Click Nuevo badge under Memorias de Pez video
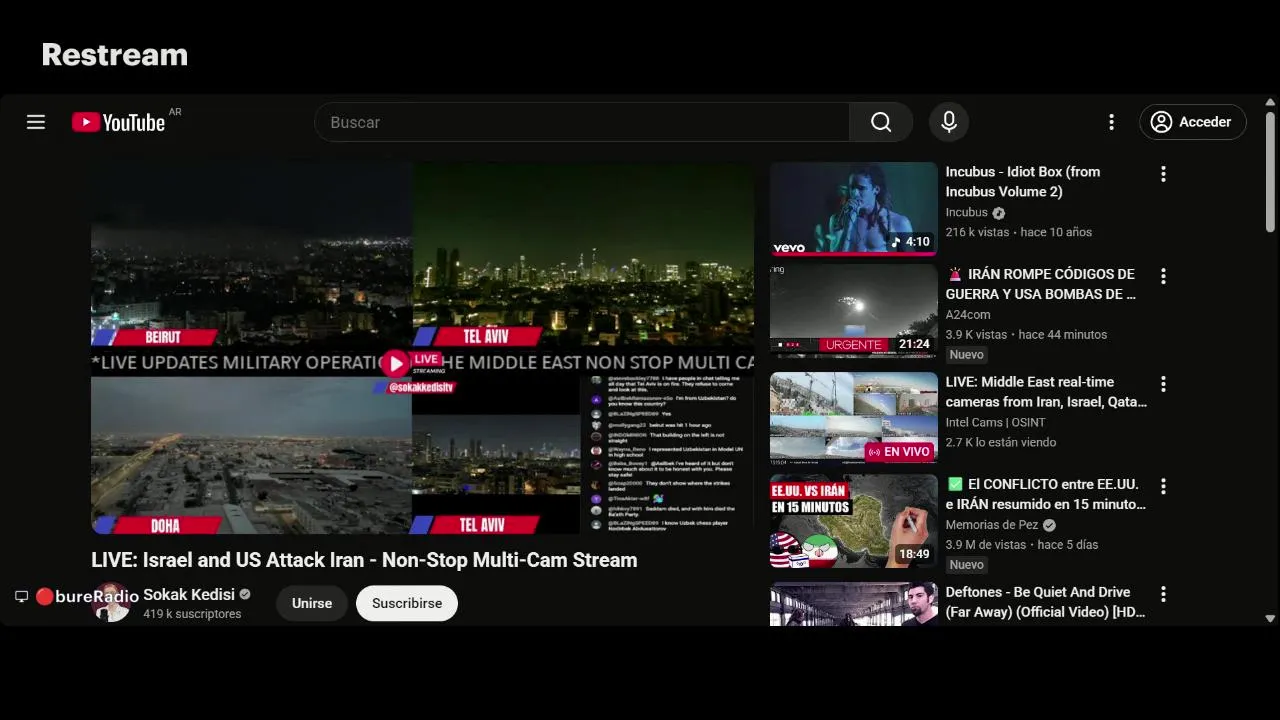 click(967, 565)
